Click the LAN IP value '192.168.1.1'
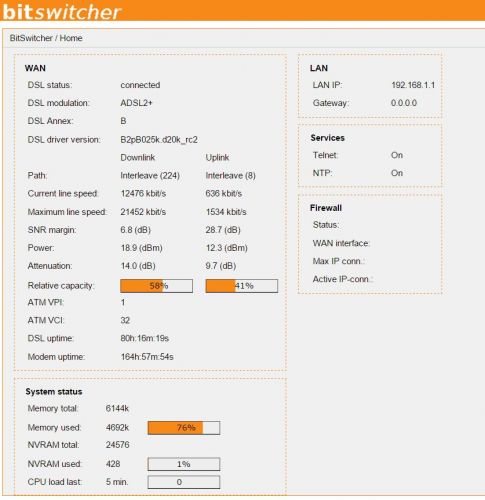Image resolution: width=485 pixels, height=500 pixels. 413,85
